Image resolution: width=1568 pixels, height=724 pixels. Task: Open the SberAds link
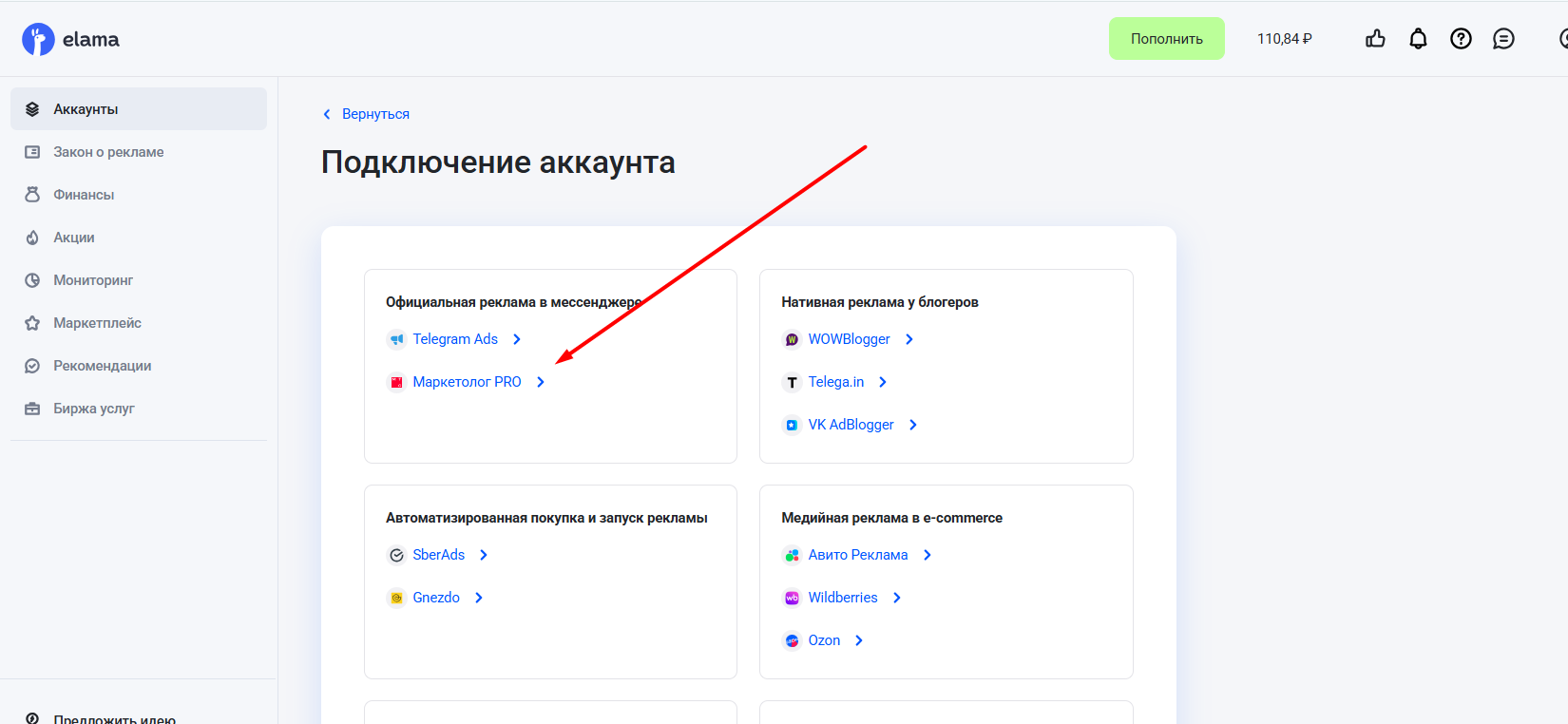coord(438,555)
